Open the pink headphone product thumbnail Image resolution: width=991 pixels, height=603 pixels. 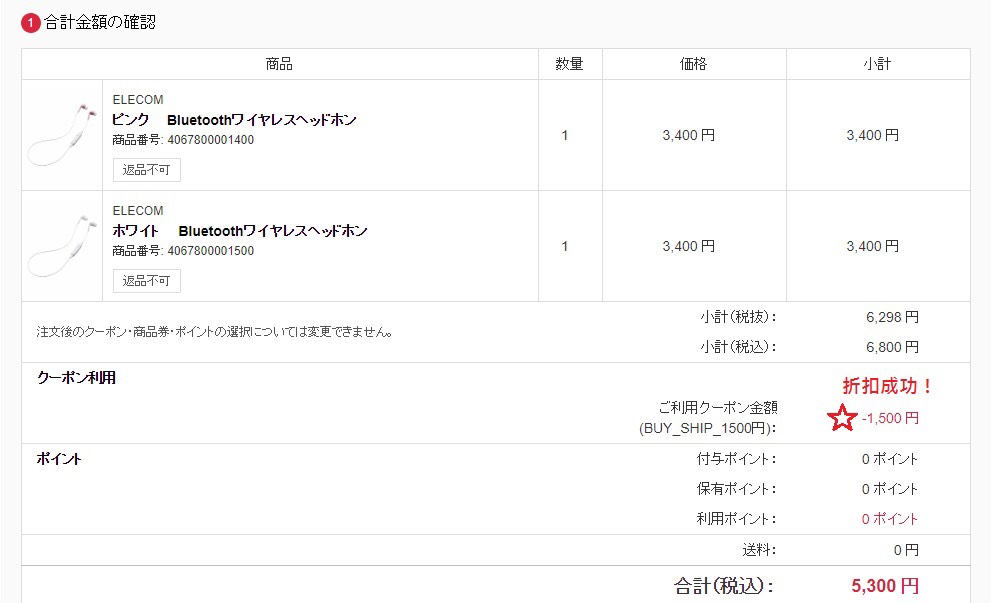(62, 135)
